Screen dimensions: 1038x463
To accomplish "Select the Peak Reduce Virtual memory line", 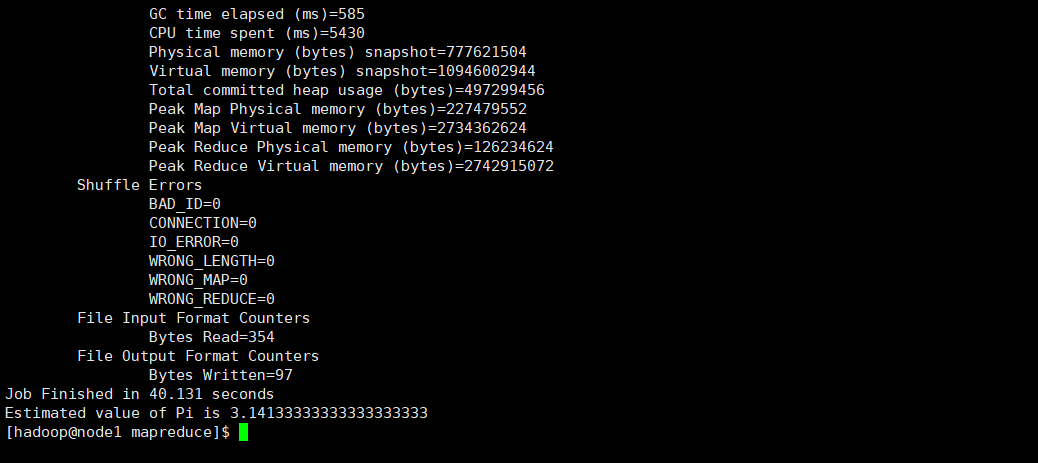I will (x=351, y=166).
